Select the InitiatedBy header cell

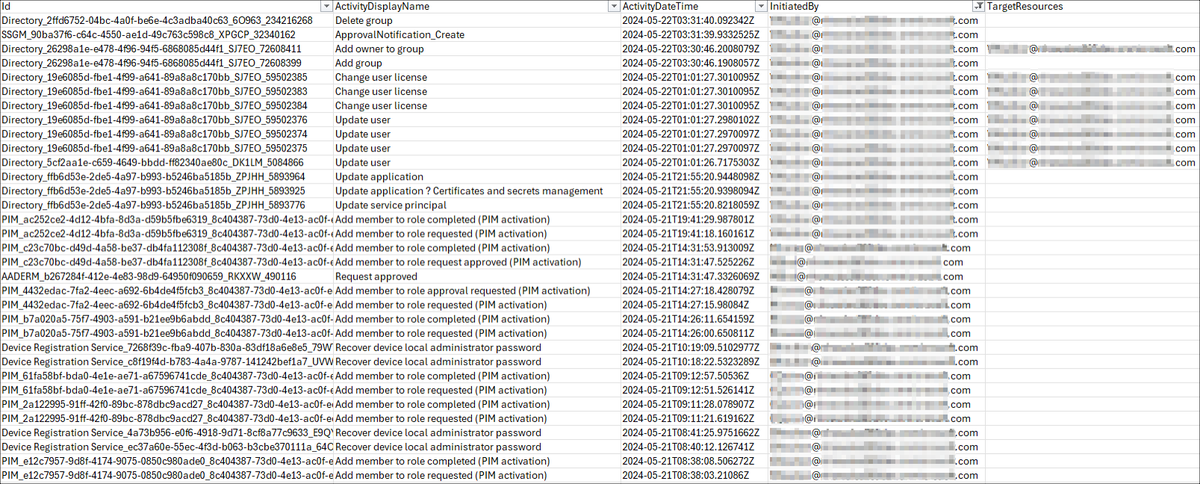(876, 7)
